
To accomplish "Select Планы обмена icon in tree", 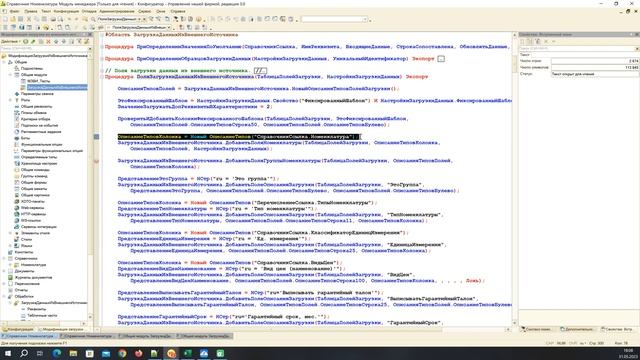I will click(17, 113).
